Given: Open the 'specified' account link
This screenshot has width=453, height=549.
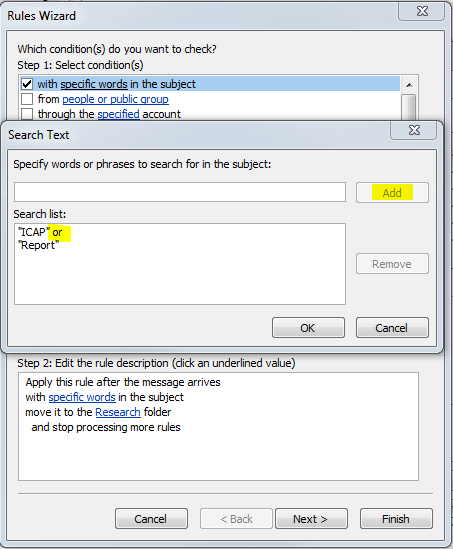Looking at the screenshot, I should [118, 114].
